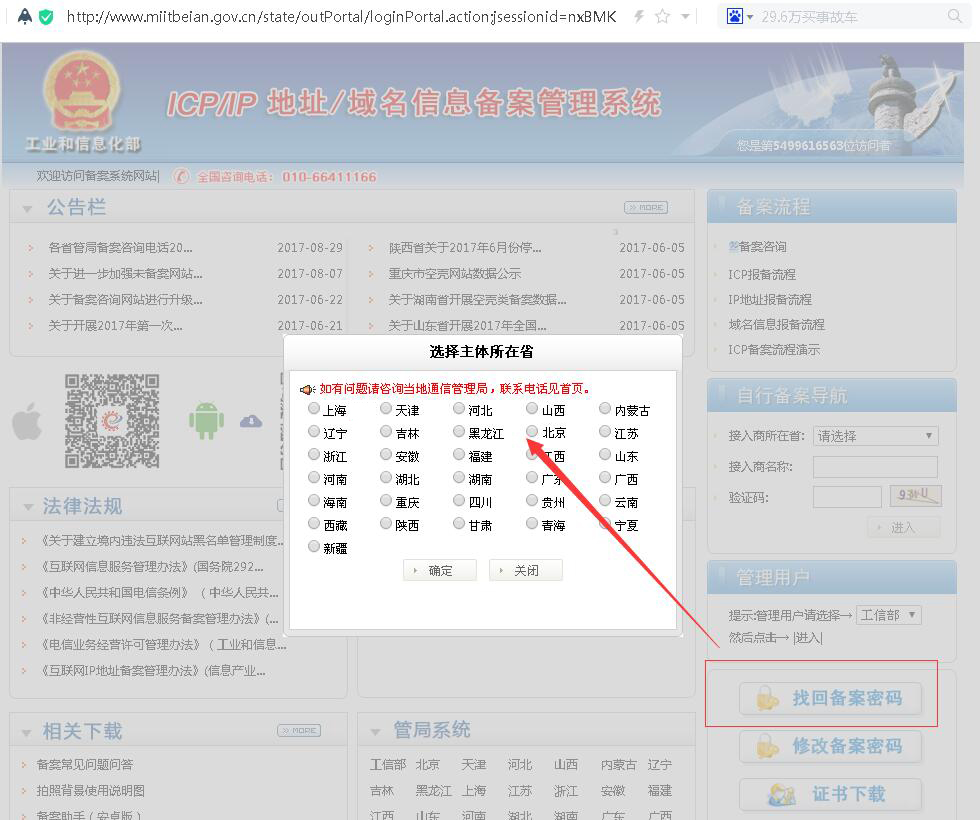Open the 工信部 admin user dropdown
The width and height of the screenshot is (980, 820).
pos(888,615)
